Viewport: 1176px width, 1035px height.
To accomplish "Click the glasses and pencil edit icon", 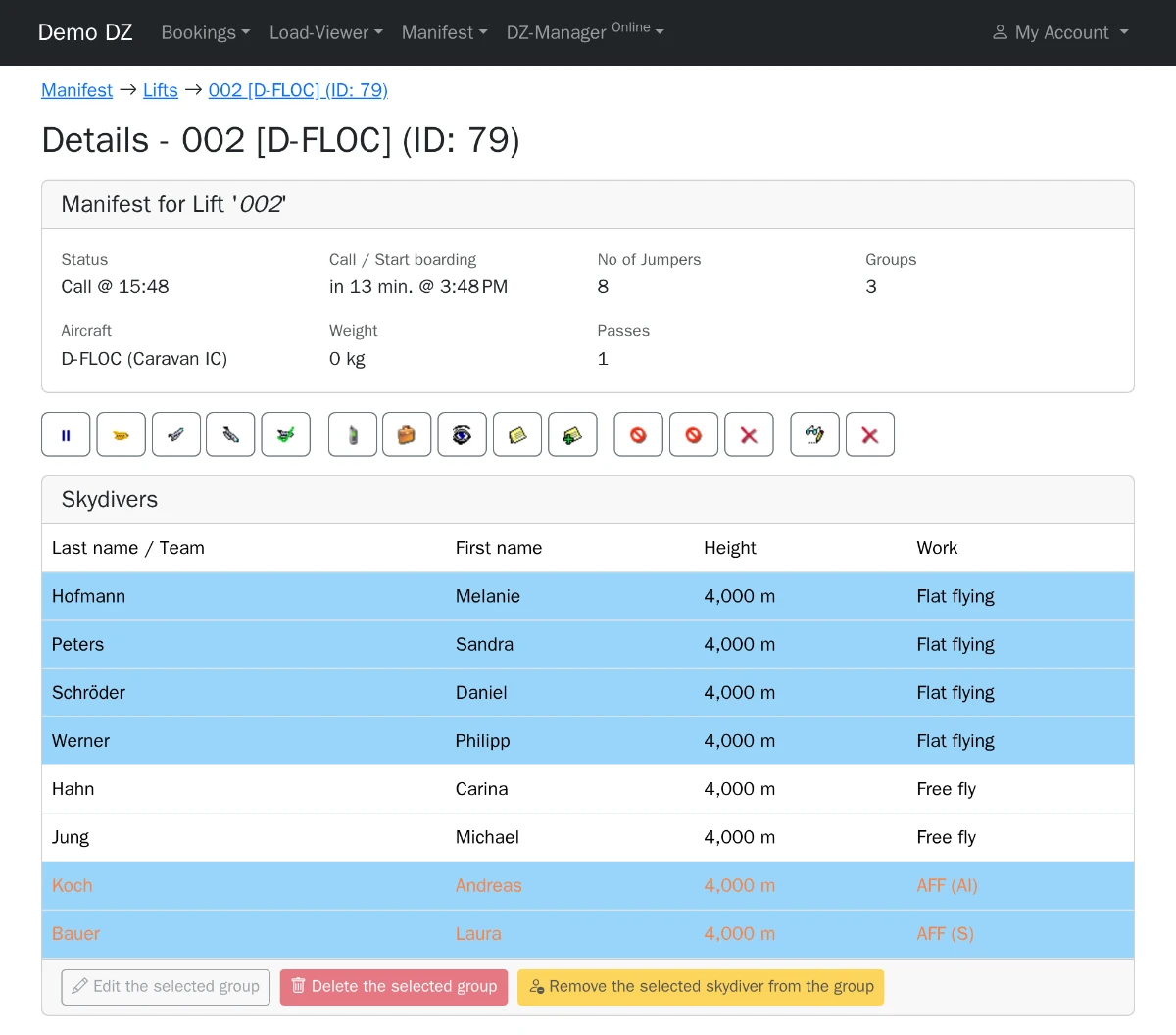I will point(815,434).
